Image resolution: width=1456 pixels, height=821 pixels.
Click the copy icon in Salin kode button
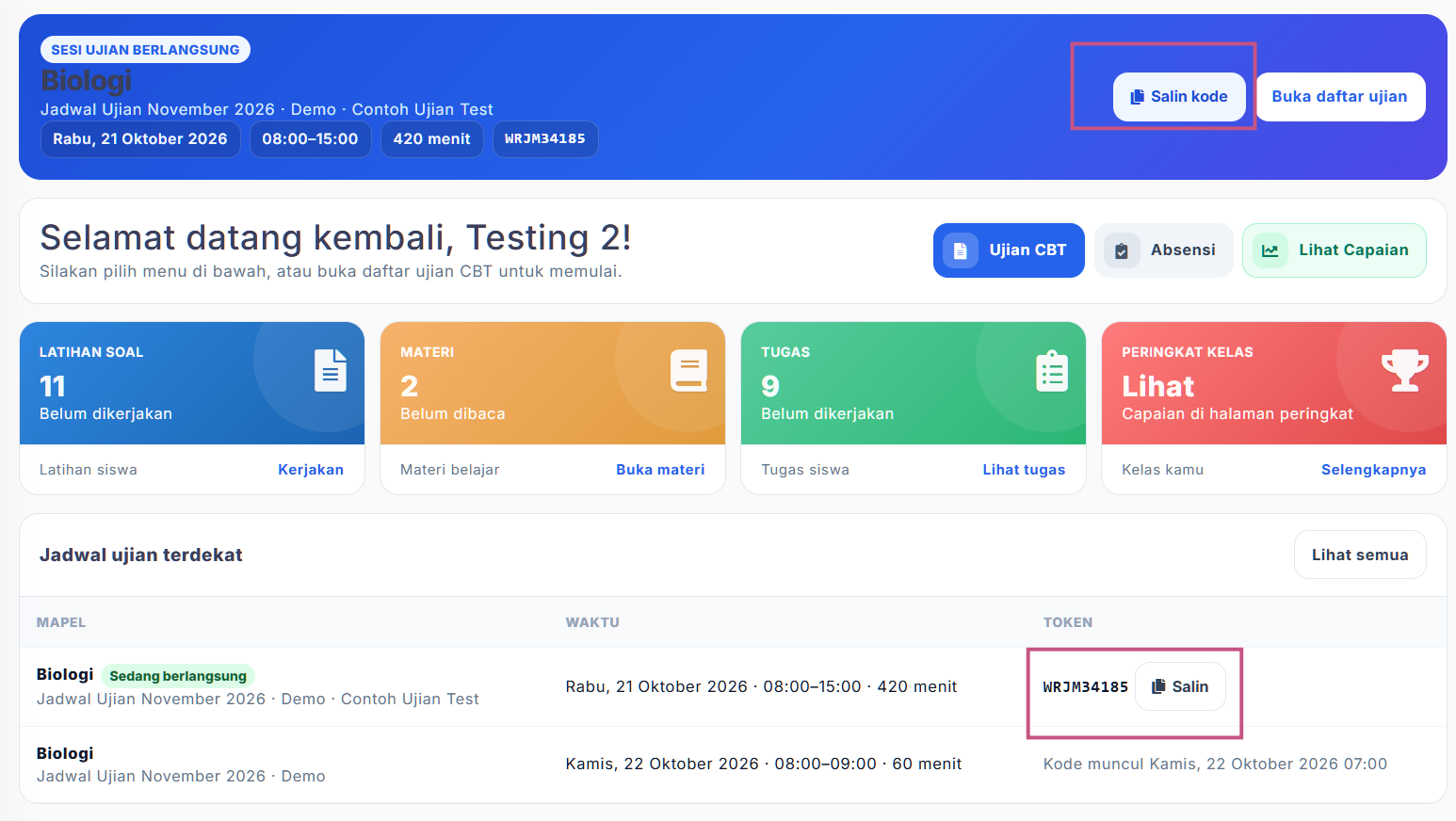pyautogui.click(x=1138, y=97)
